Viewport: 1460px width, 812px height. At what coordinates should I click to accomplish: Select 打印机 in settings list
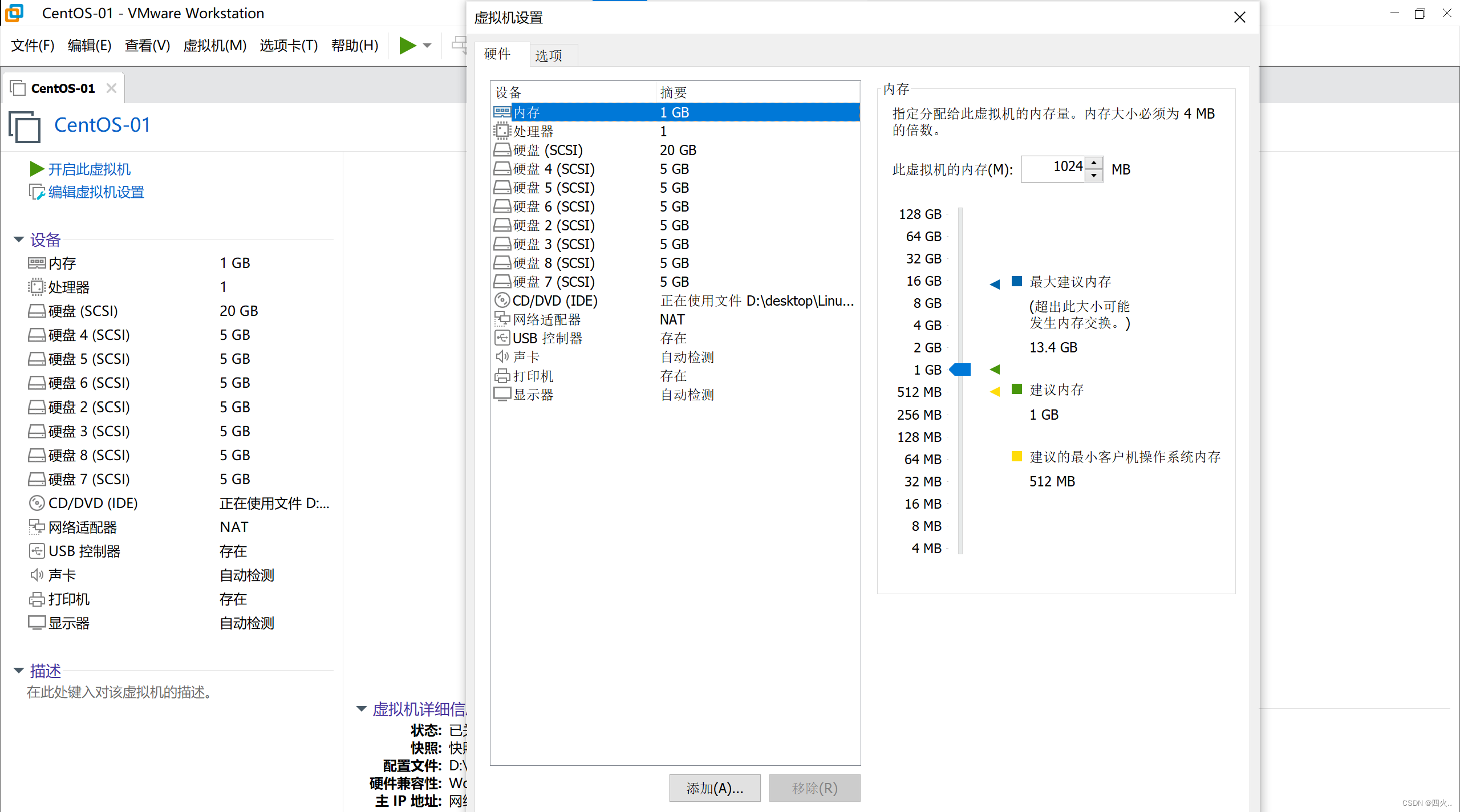tap(675, 376)
